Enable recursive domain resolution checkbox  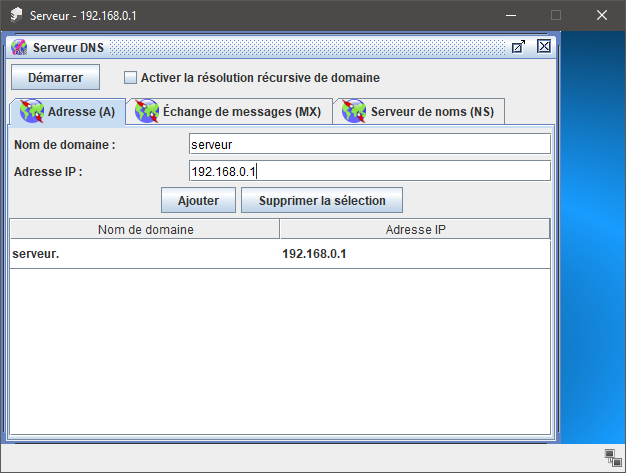pos(130,77)
